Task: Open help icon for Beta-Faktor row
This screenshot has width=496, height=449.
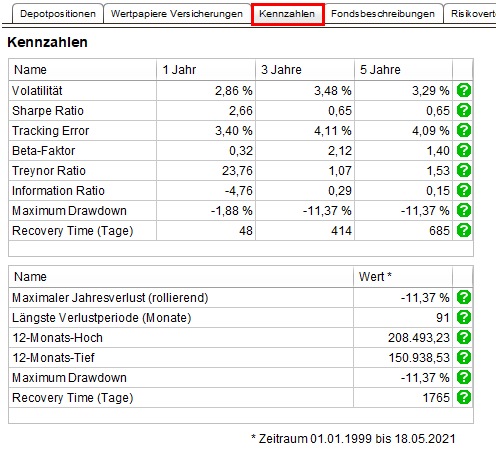Action: (x=464, y=150)
